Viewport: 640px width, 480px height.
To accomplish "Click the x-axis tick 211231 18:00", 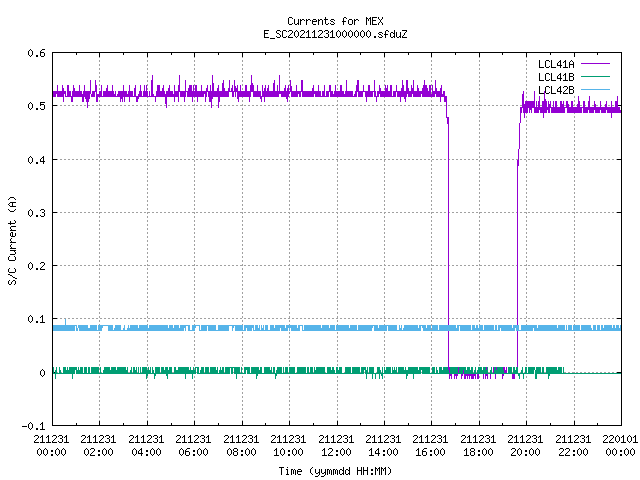I will pyautogui.click(x=478, y=446).
